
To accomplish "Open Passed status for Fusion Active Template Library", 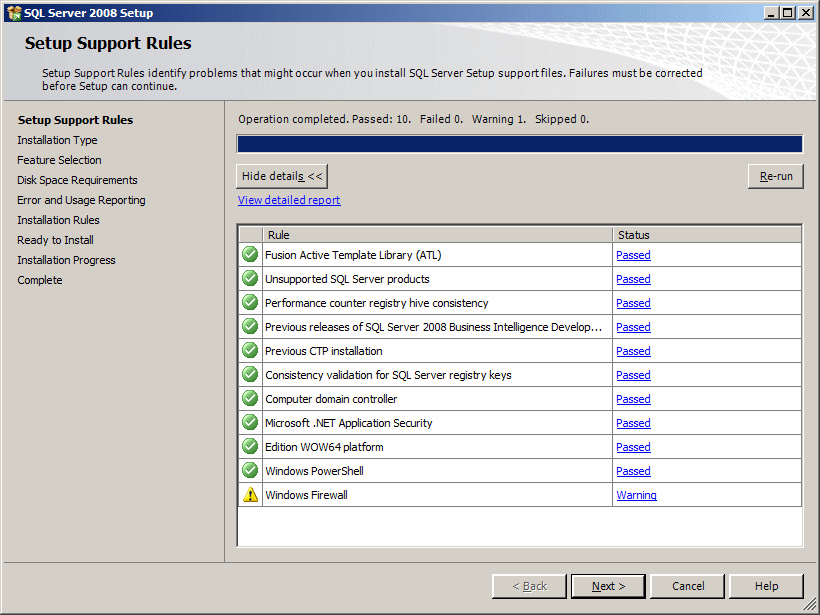I will click(633, 255).
